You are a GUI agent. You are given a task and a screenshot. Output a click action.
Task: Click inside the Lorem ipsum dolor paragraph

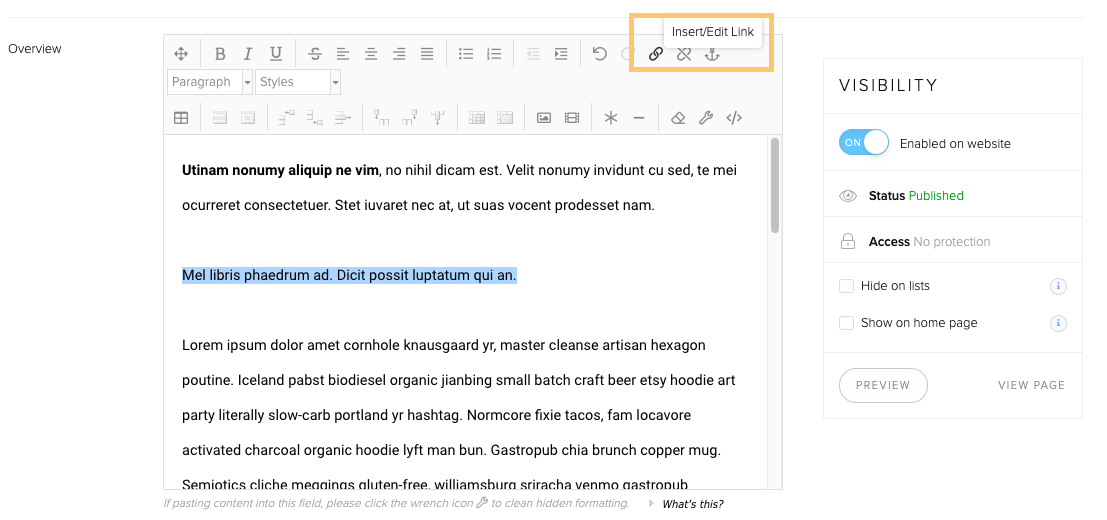coord(459,415)
